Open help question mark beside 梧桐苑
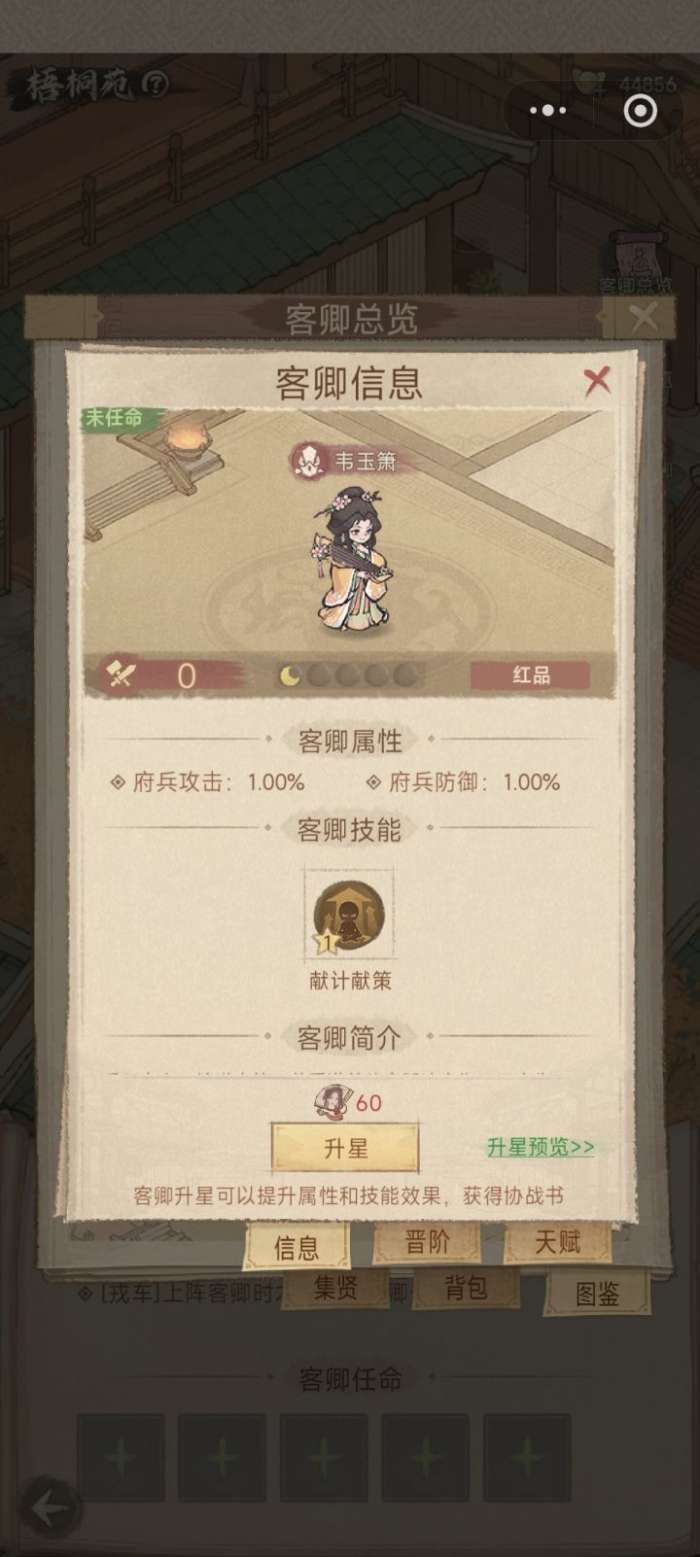The height and width of the screenshot is (1557, 700). pos(156,85)
